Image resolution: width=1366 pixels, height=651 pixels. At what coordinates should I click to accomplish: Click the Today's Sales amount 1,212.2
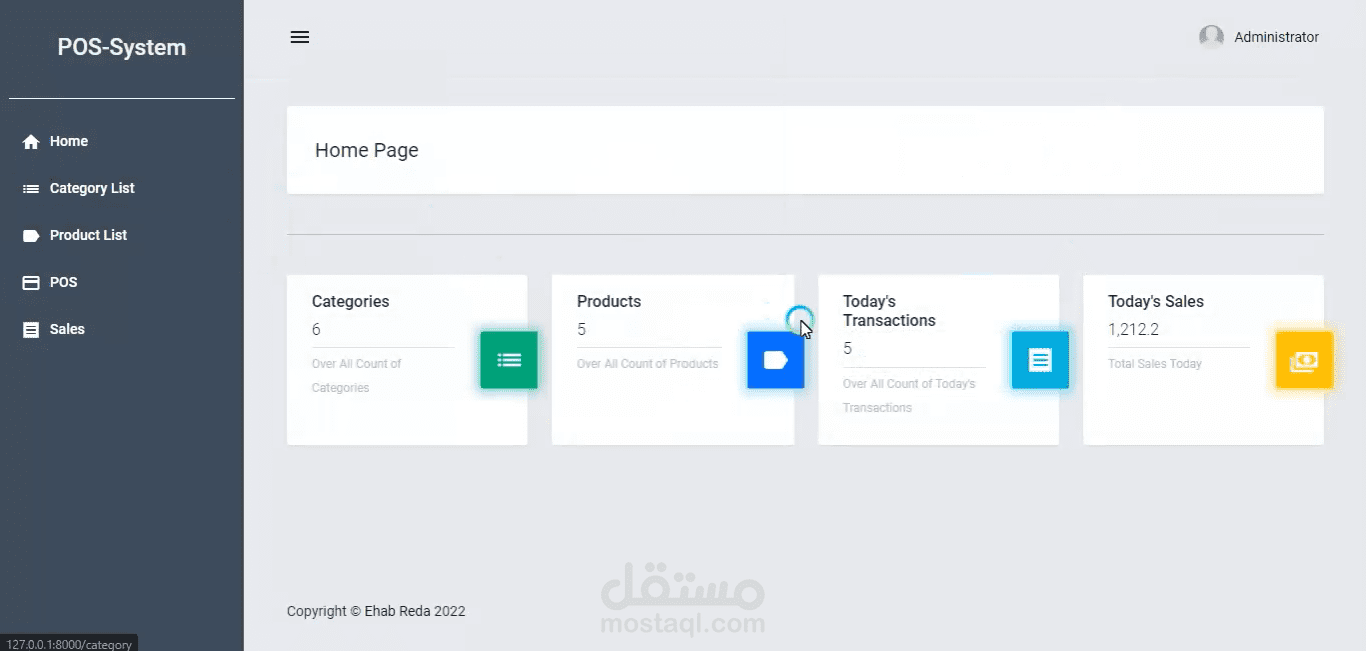tap(1133, 329)
